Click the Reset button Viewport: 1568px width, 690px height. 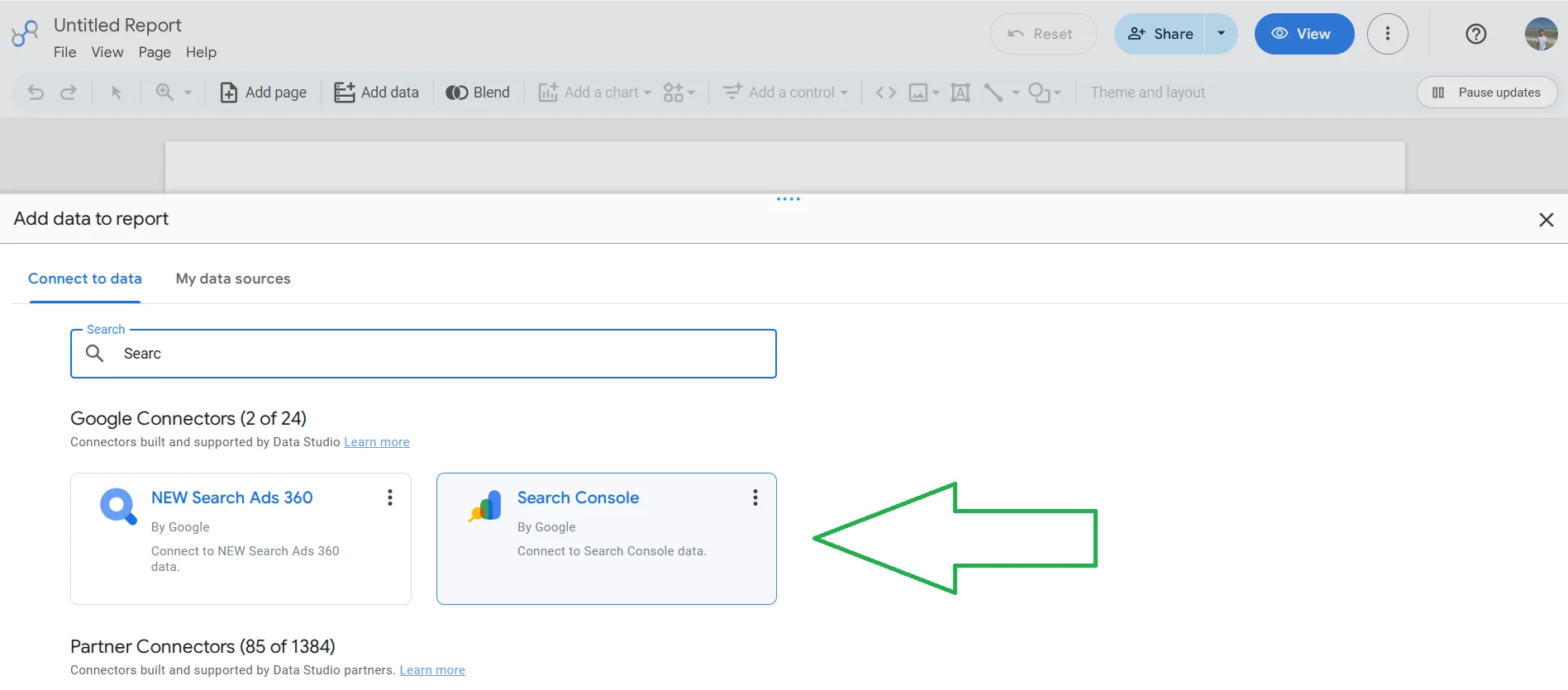1044,34
